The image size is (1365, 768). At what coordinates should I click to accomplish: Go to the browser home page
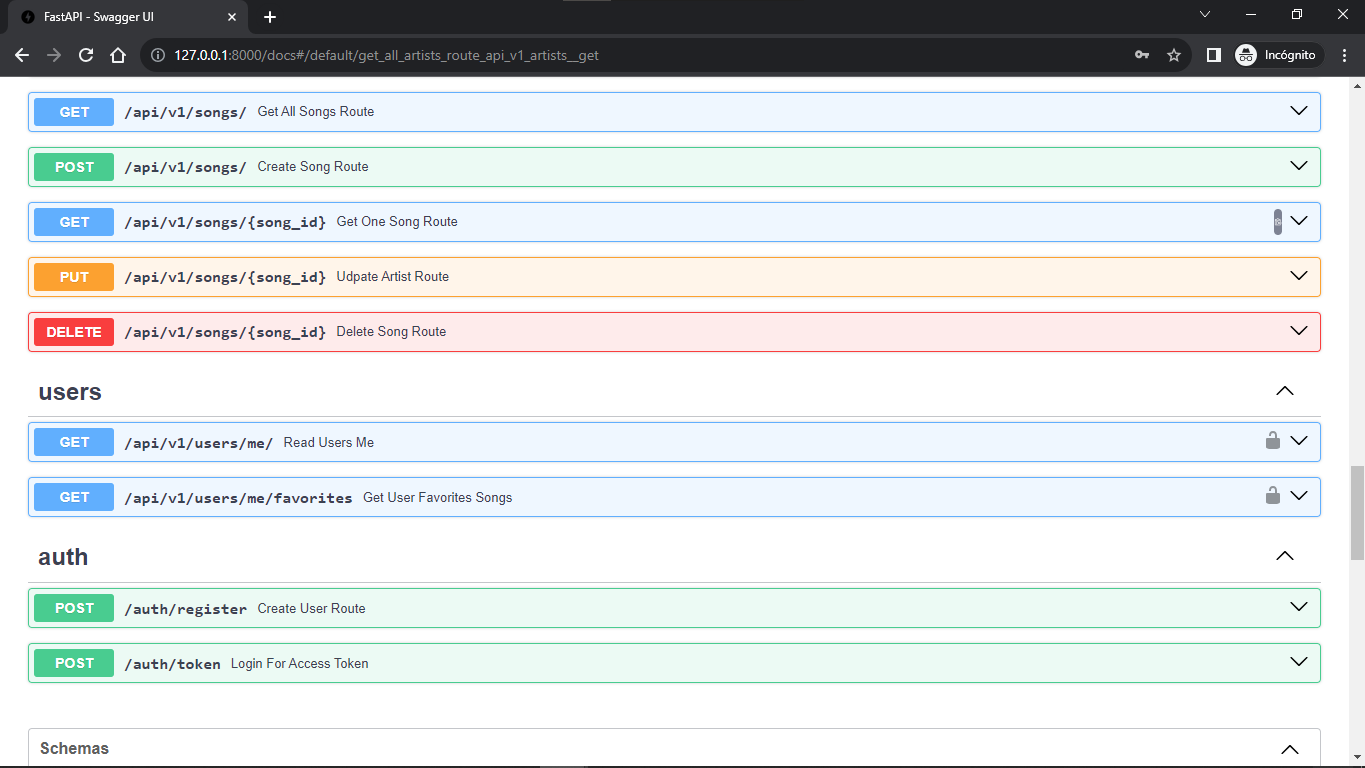(x=118, y=55)
